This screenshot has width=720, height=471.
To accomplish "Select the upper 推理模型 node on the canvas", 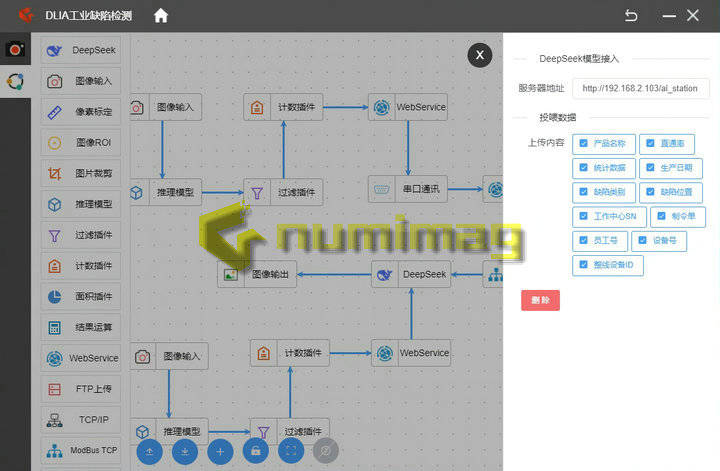I will click(166, 192).
